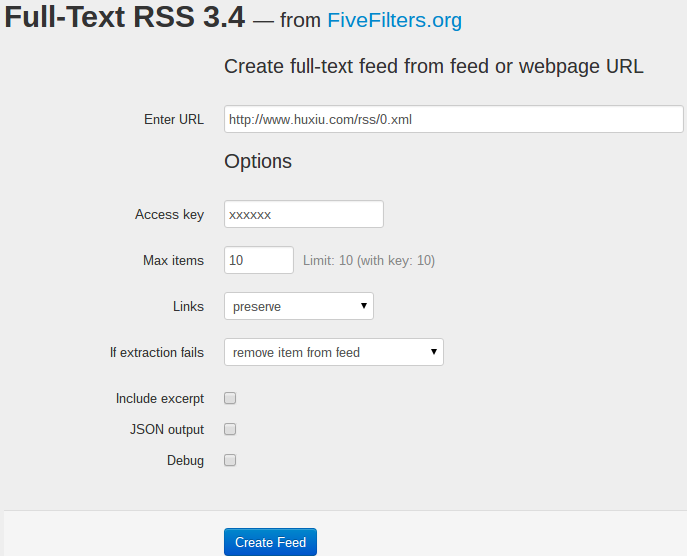Viewport: 687px width, 556px height.
Task: Click the 'Create full-text feed' heading
Action: tap(434, 67)
